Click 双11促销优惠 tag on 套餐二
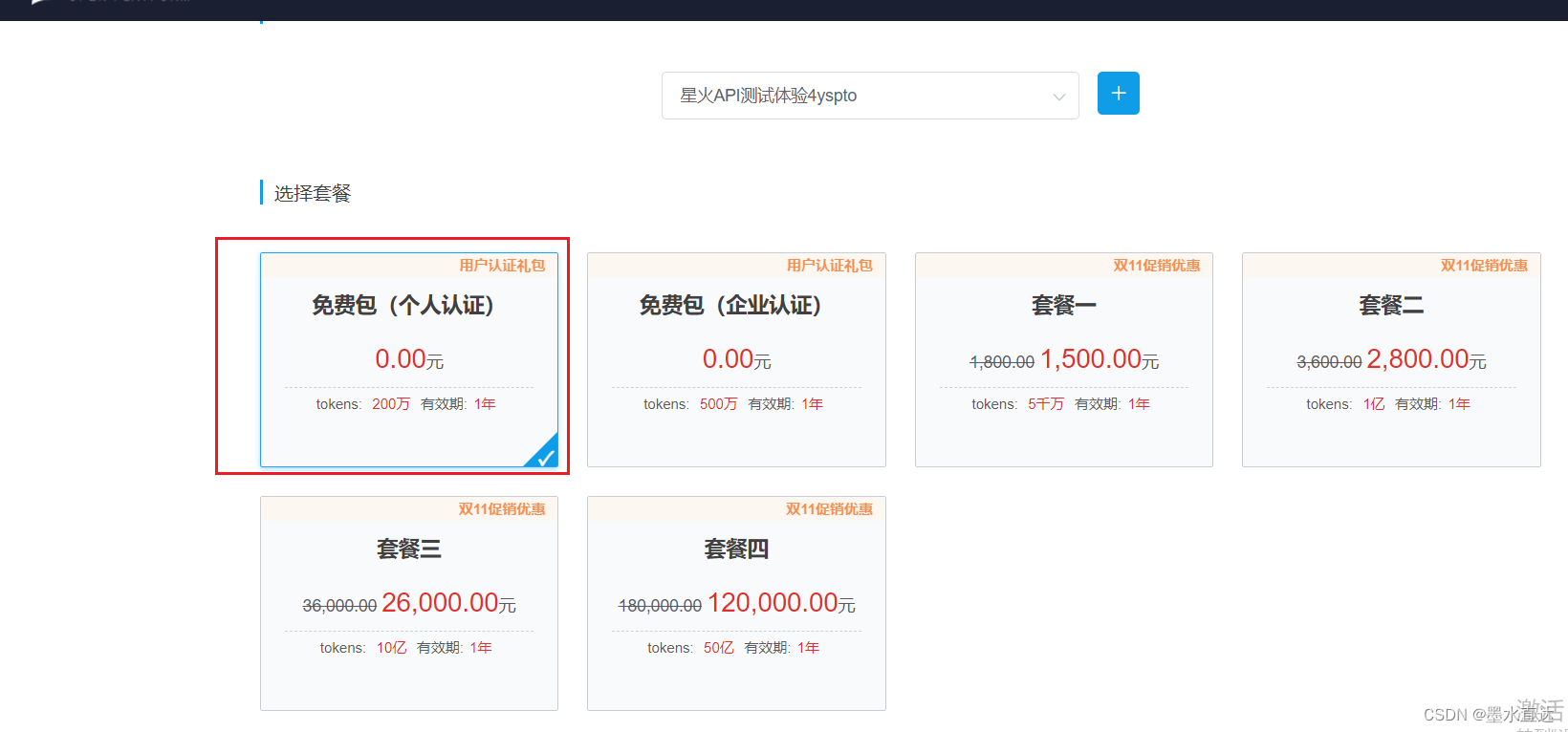 click(x=1484, y=266)
